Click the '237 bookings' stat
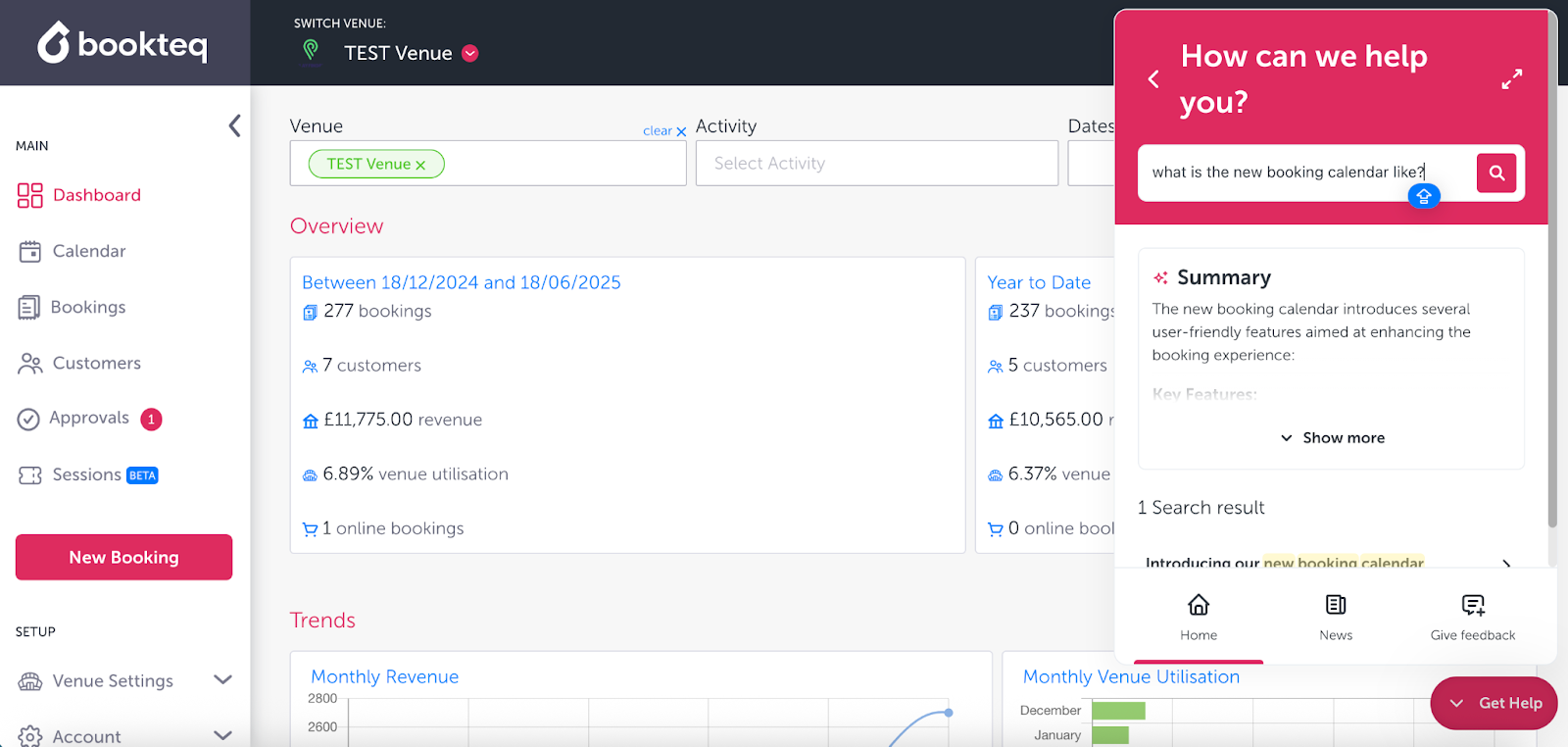 (x=1061, y=311)
